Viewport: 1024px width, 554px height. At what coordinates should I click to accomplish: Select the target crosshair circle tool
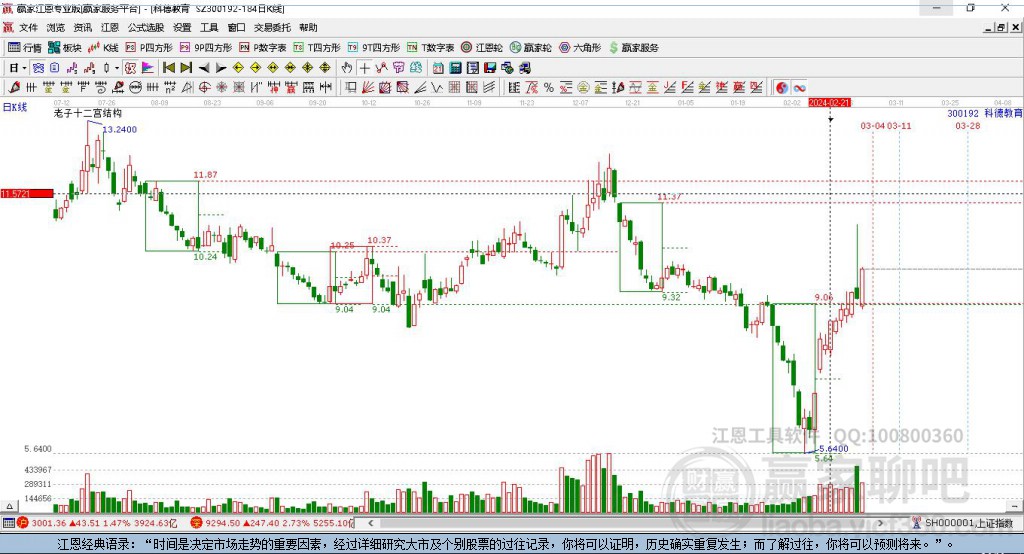pos(204,88)
